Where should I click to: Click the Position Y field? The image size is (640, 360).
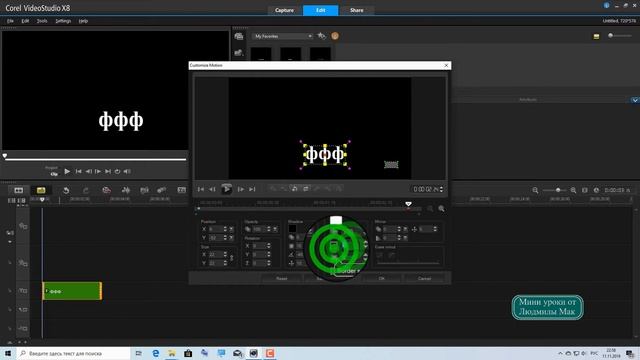pyautogui.click(x=215, y=238)
